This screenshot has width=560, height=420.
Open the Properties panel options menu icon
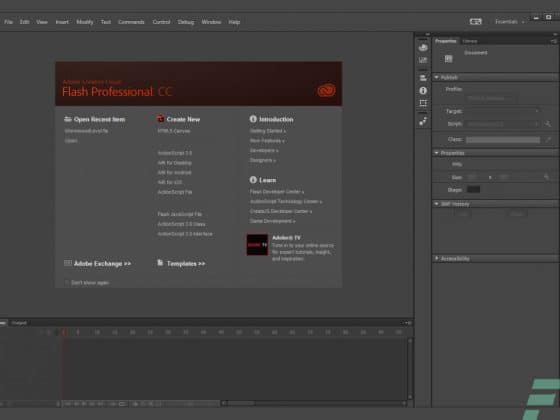pos(553,41)
